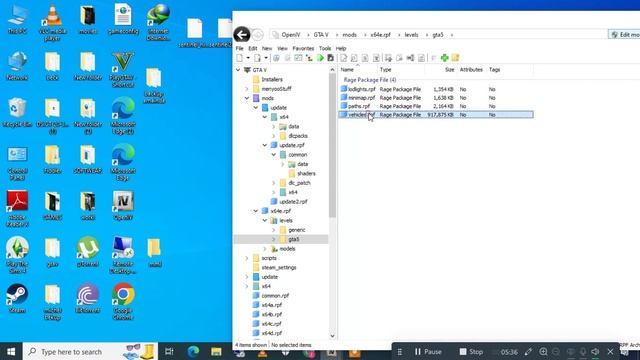Stop the screen recording
This screenshot has height=360, width=640.
[471, 351]
